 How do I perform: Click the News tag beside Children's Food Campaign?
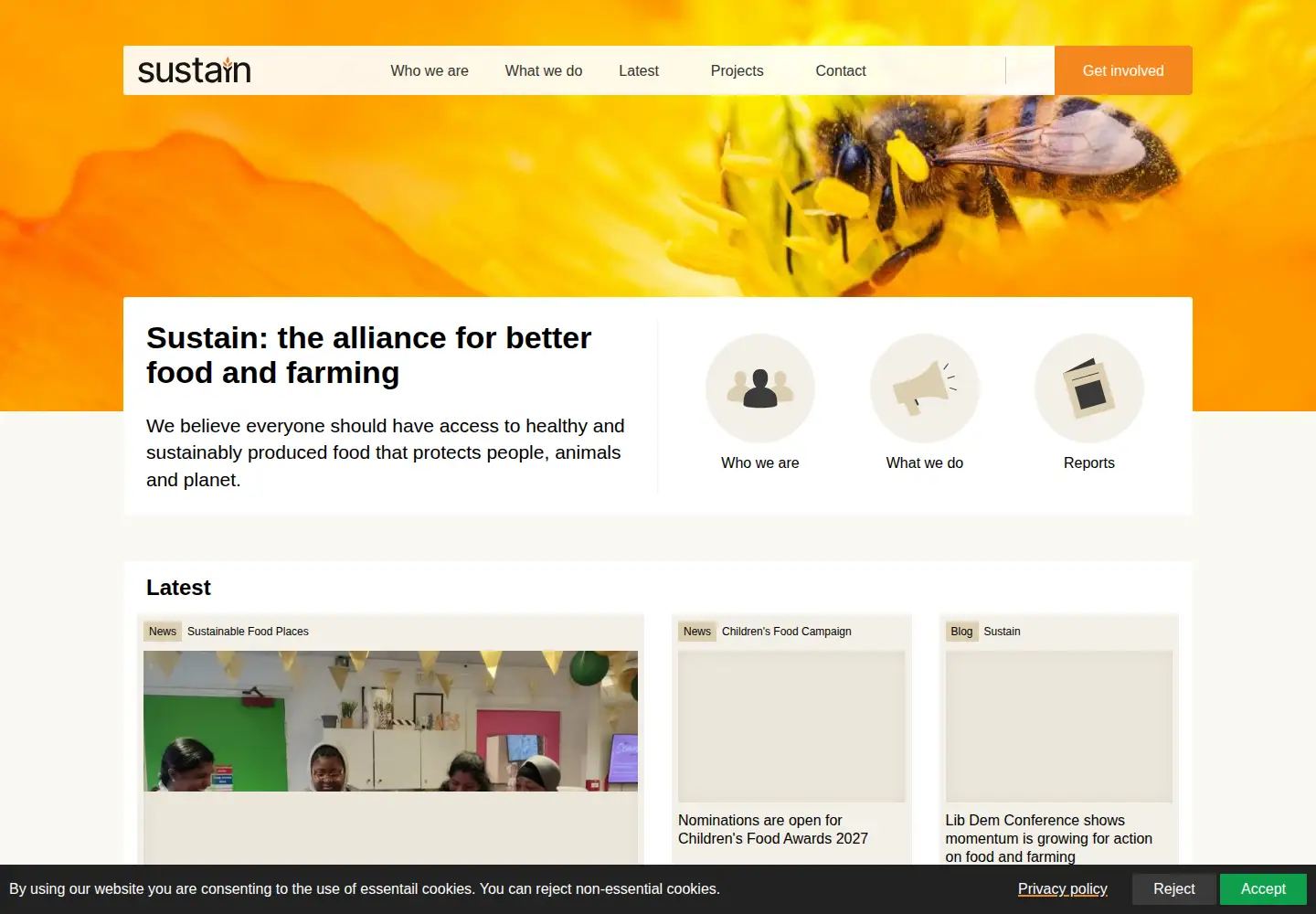tap(697, 632)
